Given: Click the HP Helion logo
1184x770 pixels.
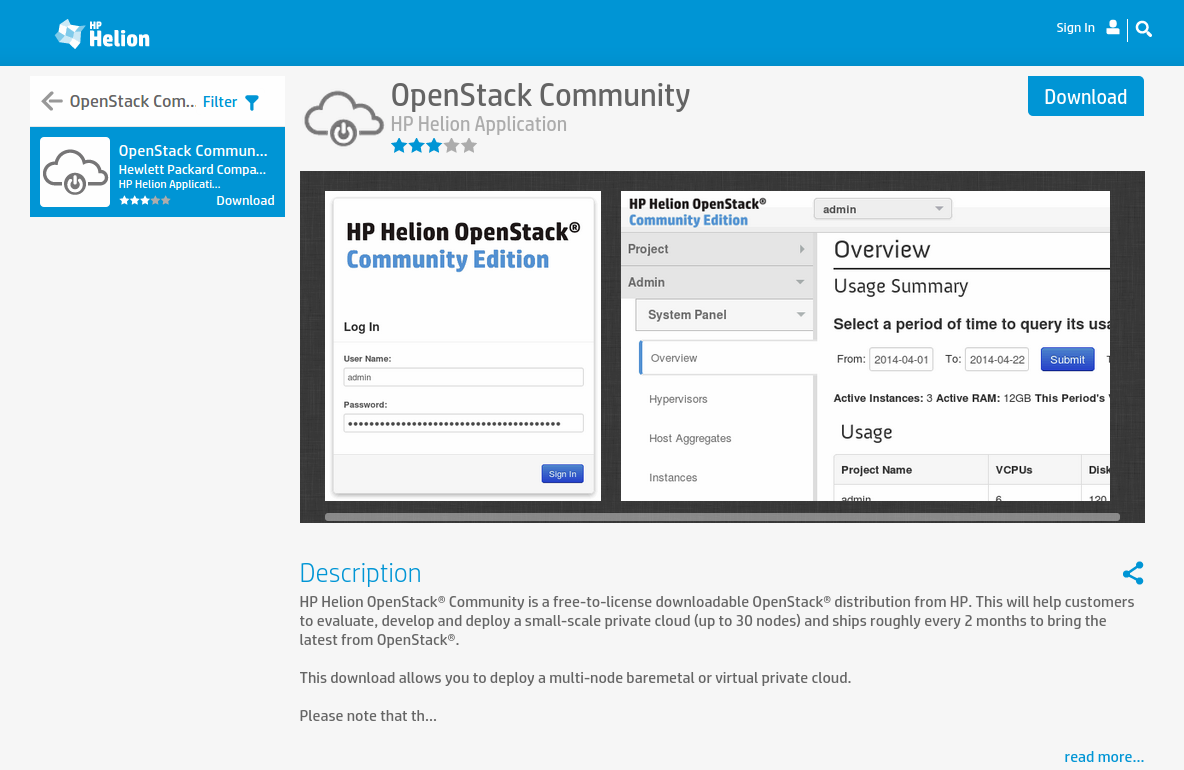Looking at the screenshot, I should (x=103, y=34).
